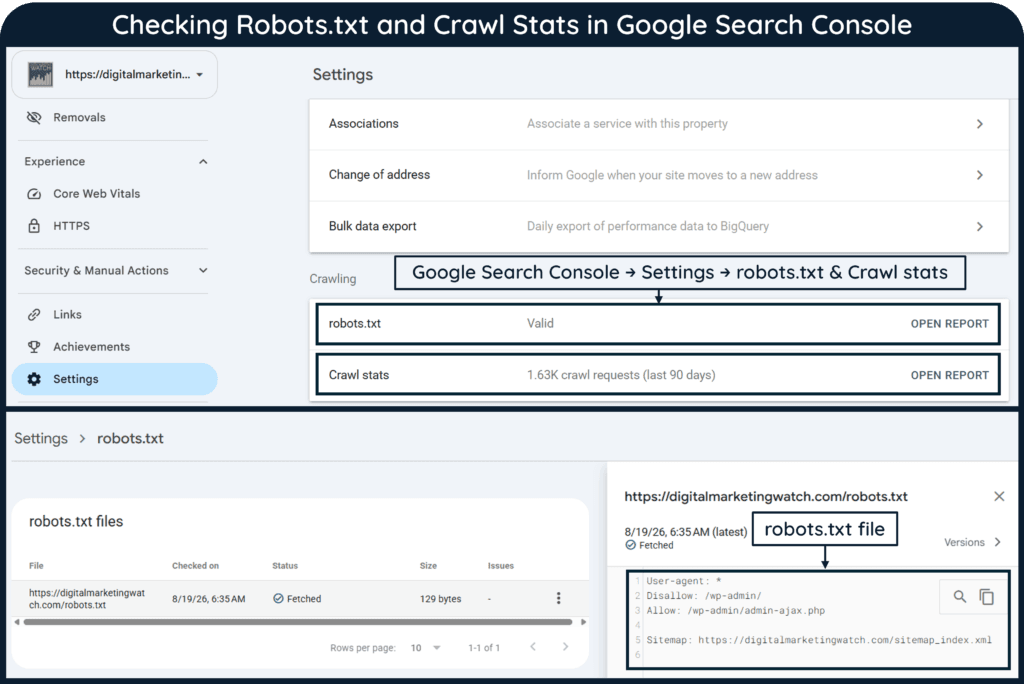Viewport: 1024px width, 684px height.
Task: Expand Security & Manual Actions section
Action: (x=203, y=270)
